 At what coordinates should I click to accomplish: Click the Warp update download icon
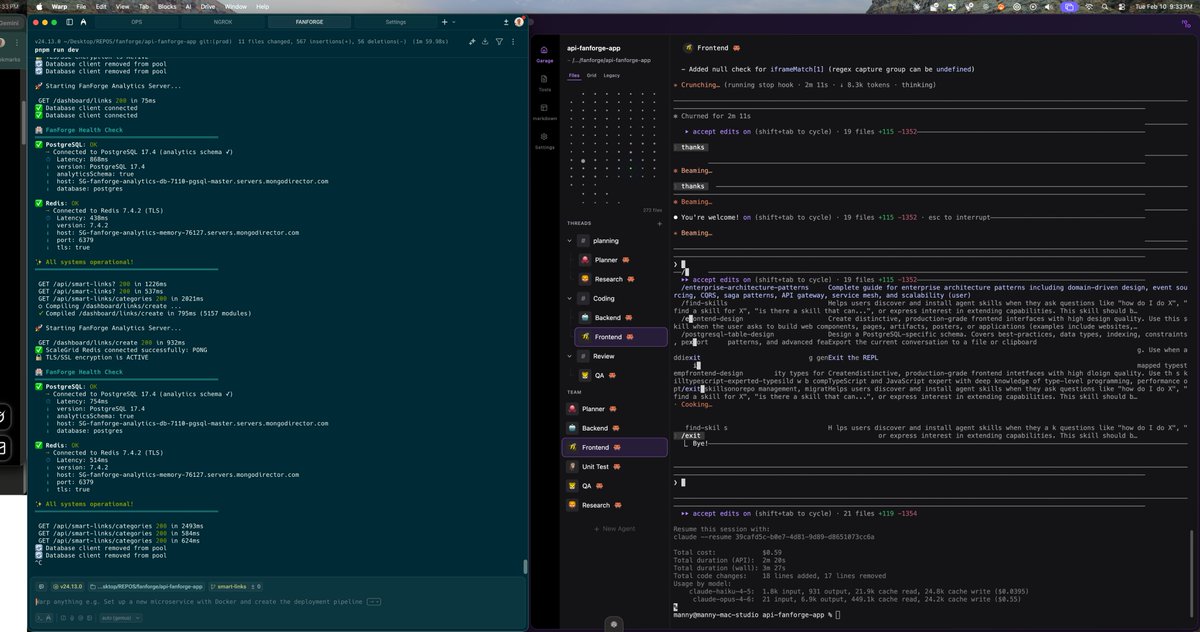click(x=504, y=21)
